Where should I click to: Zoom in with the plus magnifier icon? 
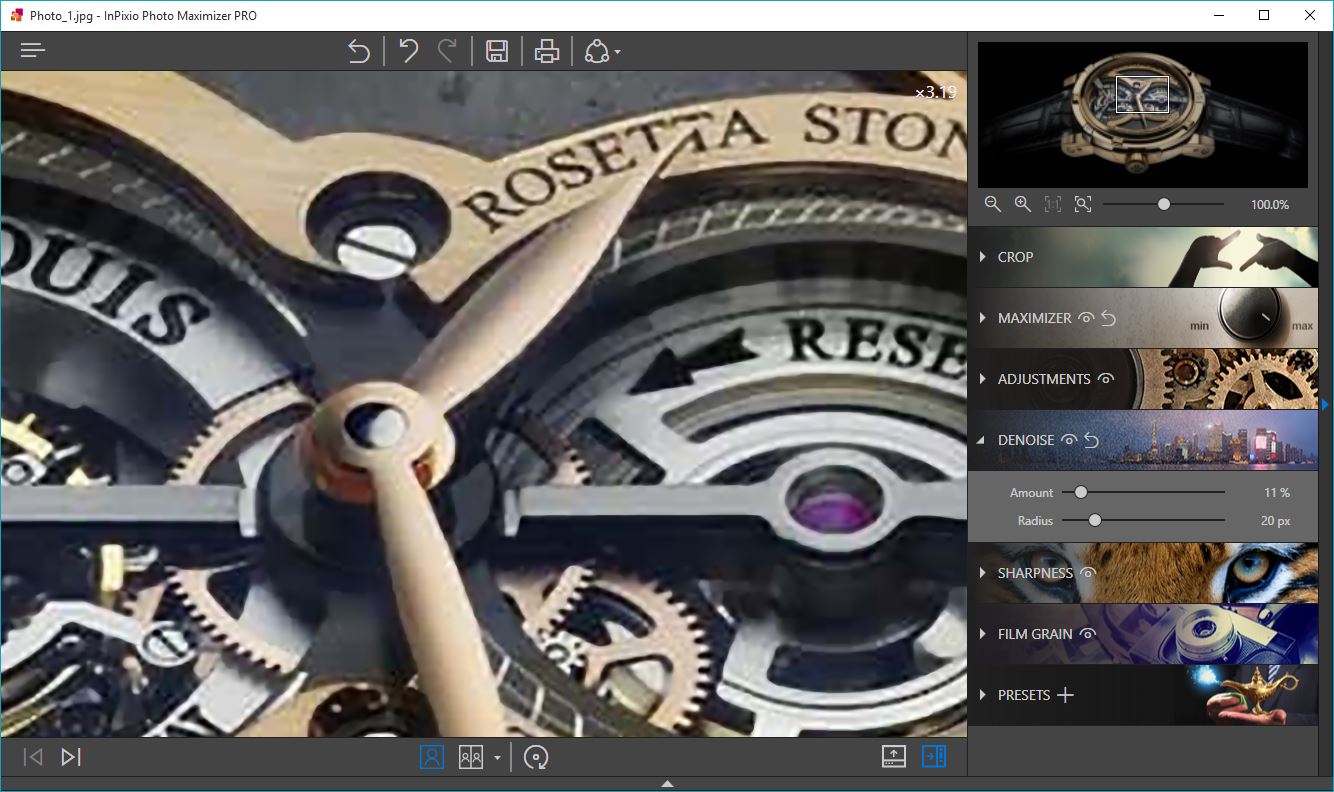click(x=1023, y=204)
